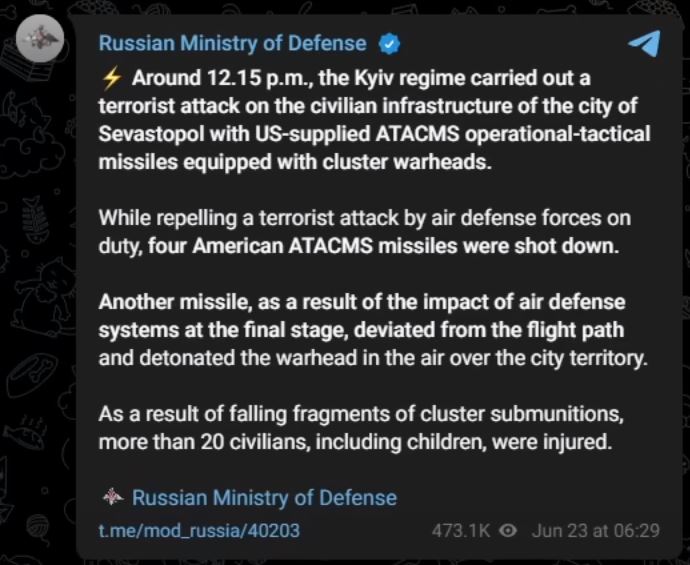Open the footer Russian Ministry of Defense link

(264, 497)
